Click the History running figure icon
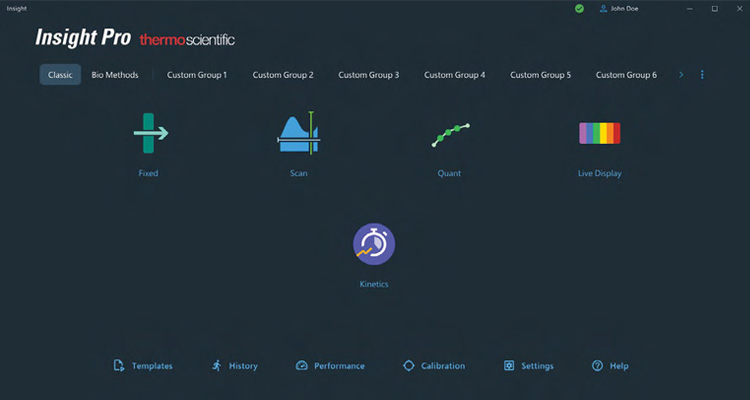The image size is (750, 400). 217,366
